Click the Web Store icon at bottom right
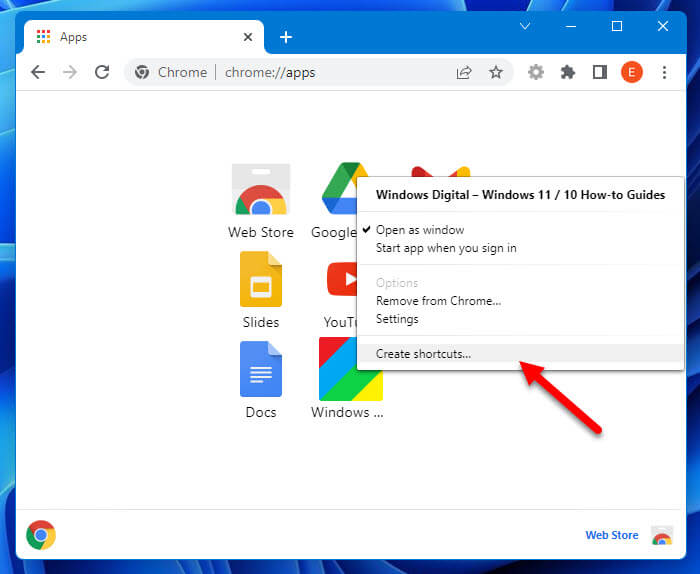 (x=662, y=535)
